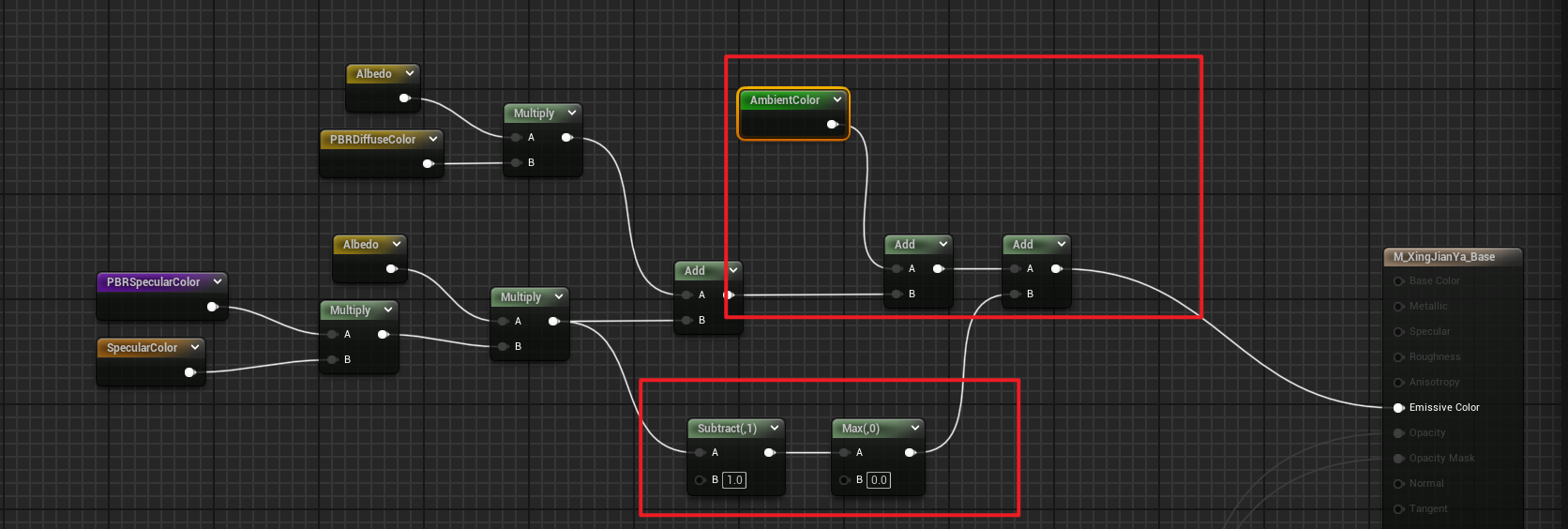This screenshot has width=1568, height=529.
Task: Click the Roughness input pin on material
Action: tap(1398, 357)
